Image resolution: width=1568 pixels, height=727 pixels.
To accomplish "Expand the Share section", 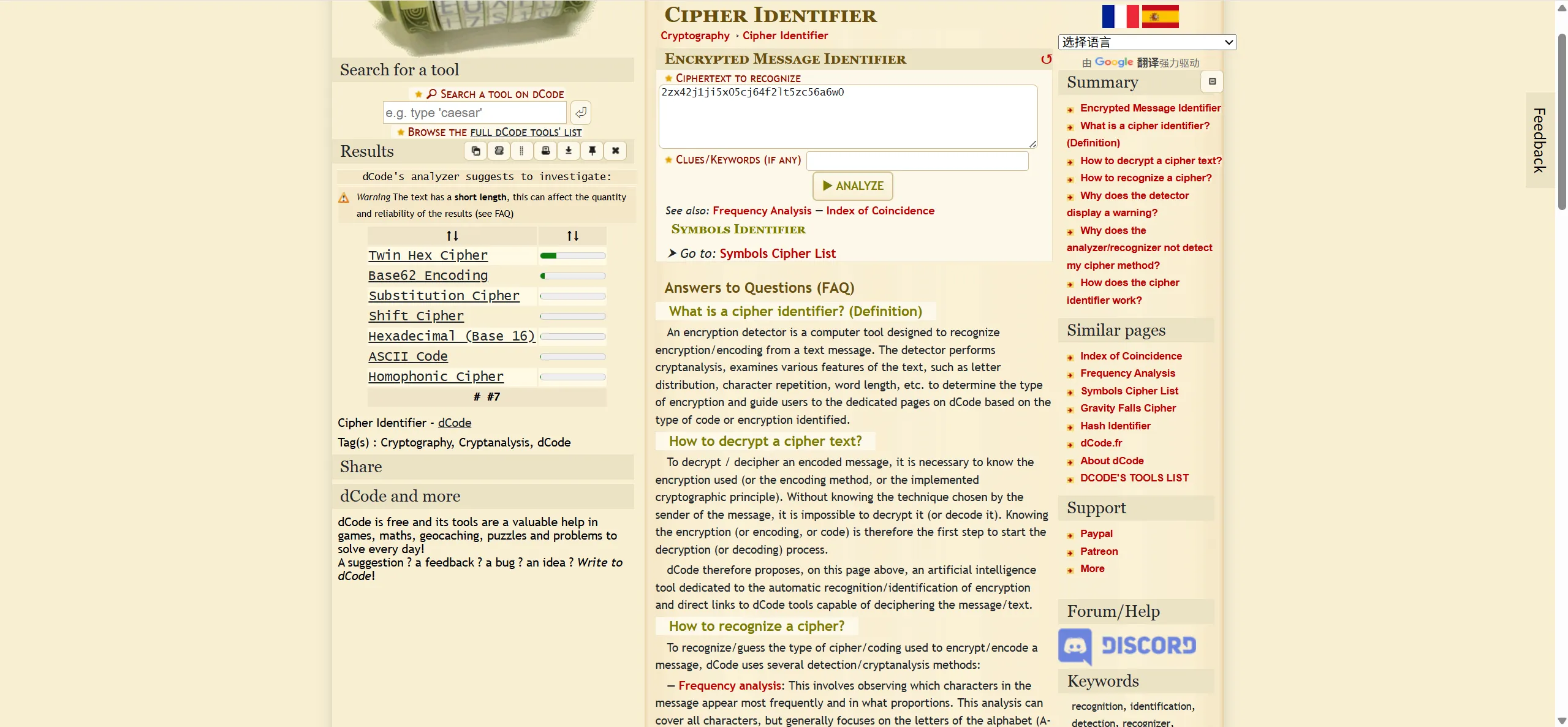I will (x=361, y=467).
